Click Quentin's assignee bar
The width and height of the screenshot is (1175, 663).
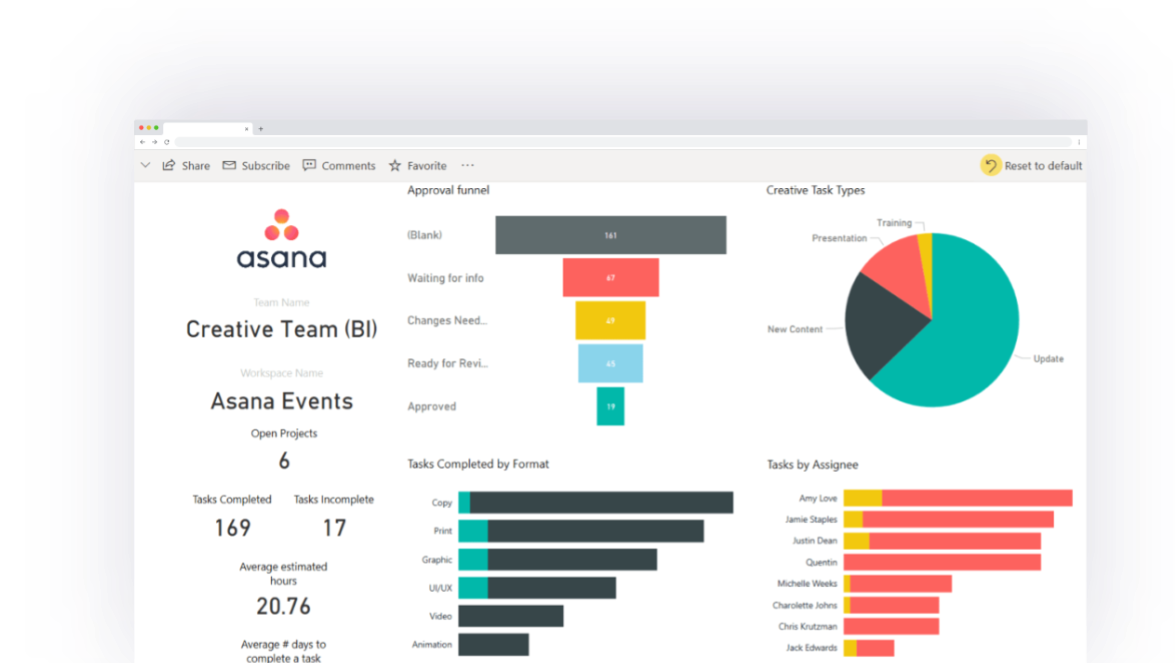[942, 562]
